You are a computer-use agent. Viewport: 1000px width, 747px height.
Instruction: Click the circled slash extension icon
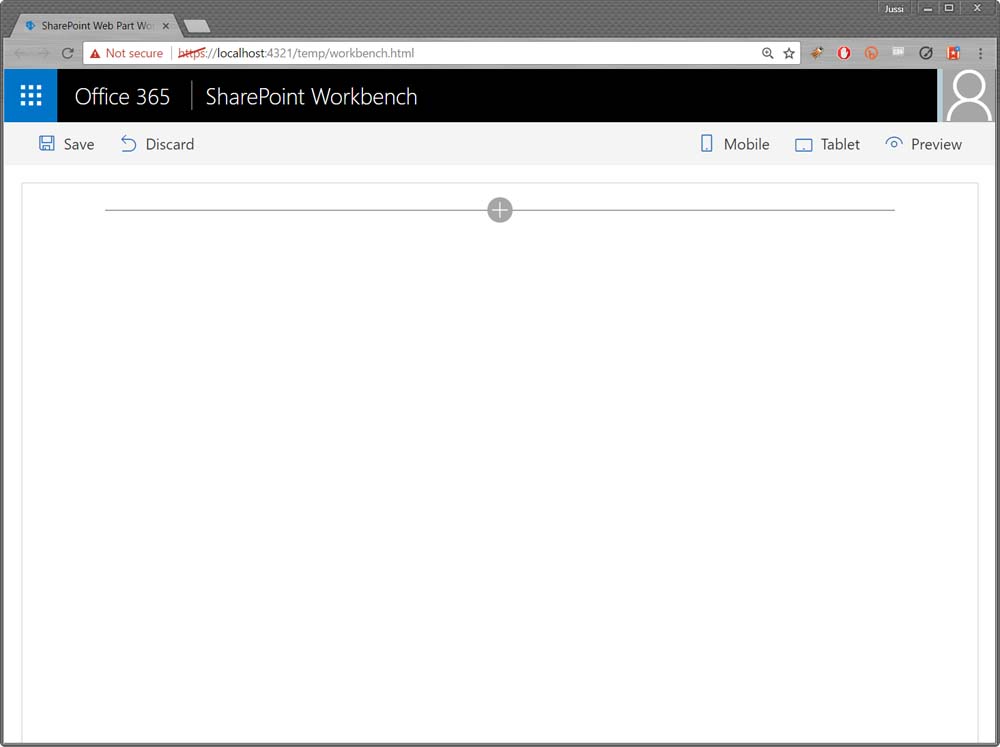(x=926, y=53)
